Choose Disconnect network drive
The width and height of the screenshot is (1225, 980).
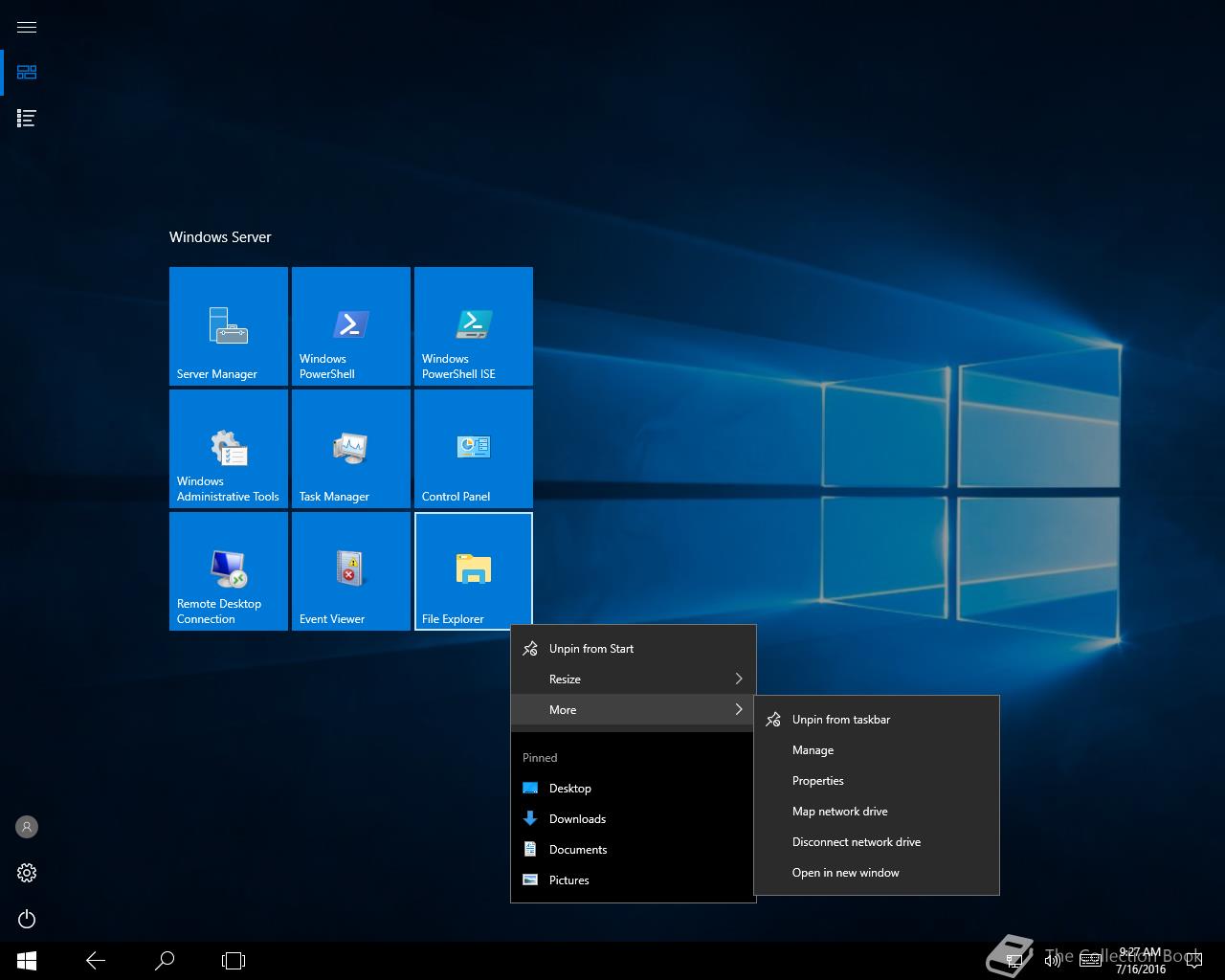pos(877,842)
